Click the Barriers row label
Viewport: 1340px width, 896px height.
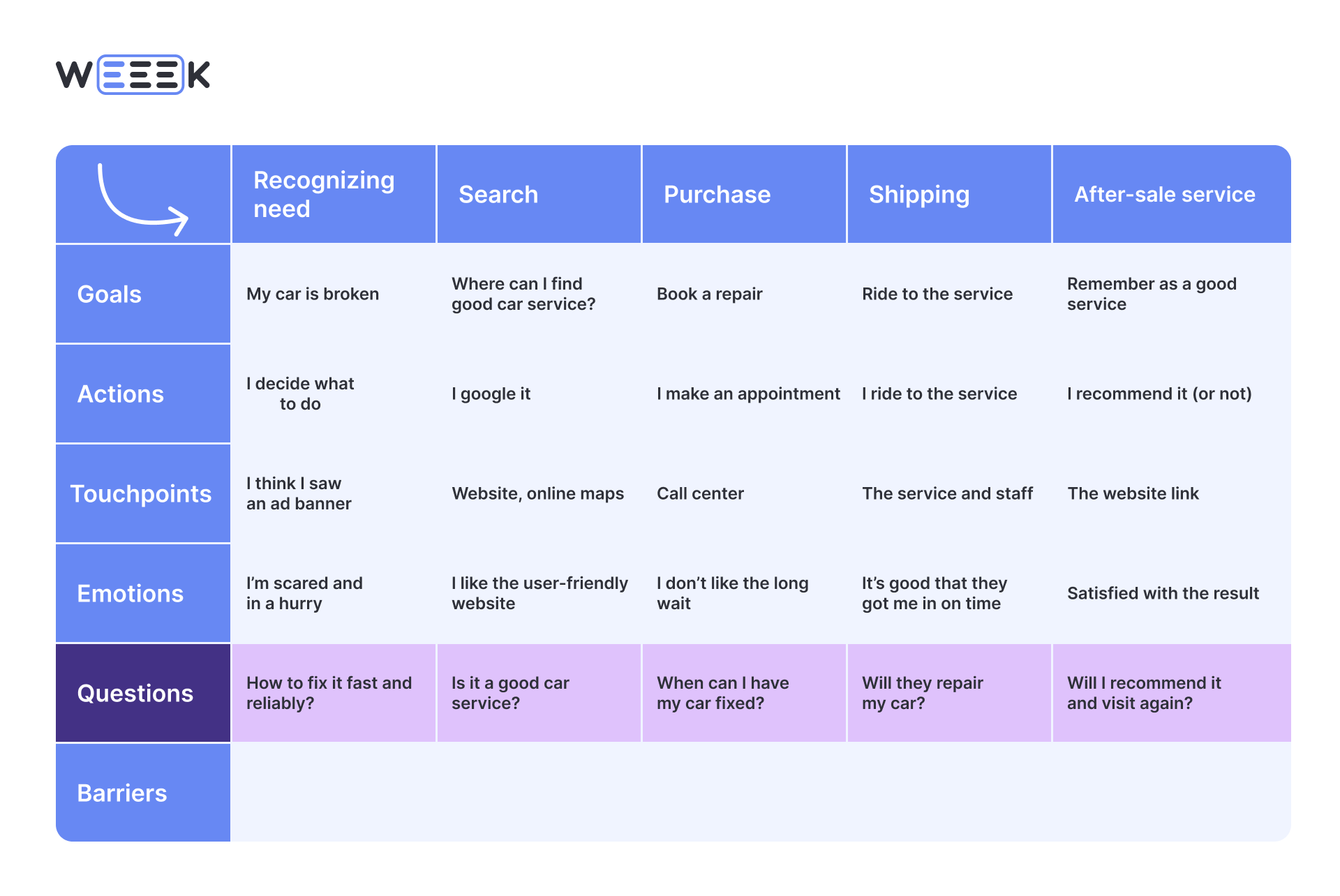122,793
